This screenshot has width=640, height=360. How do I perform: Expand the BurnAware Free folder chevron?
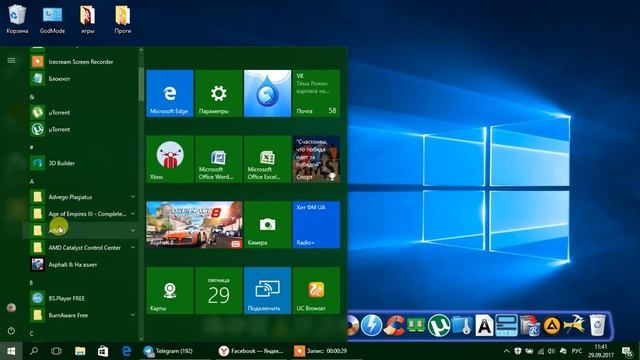(x=133, y=315)
